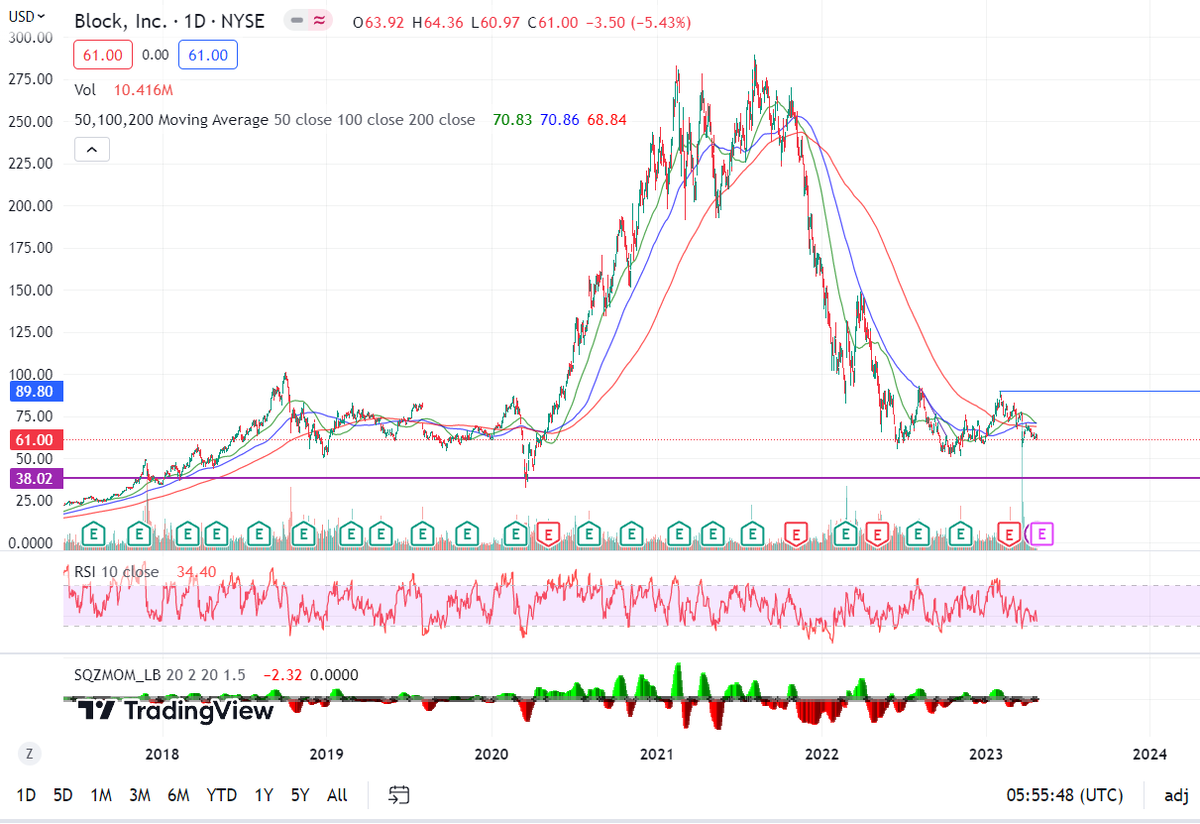Click the 05:55:48 (UTC) timezone clock
The width and height of the screenshot is (1200, 824).
click(x=1064, y=795)
